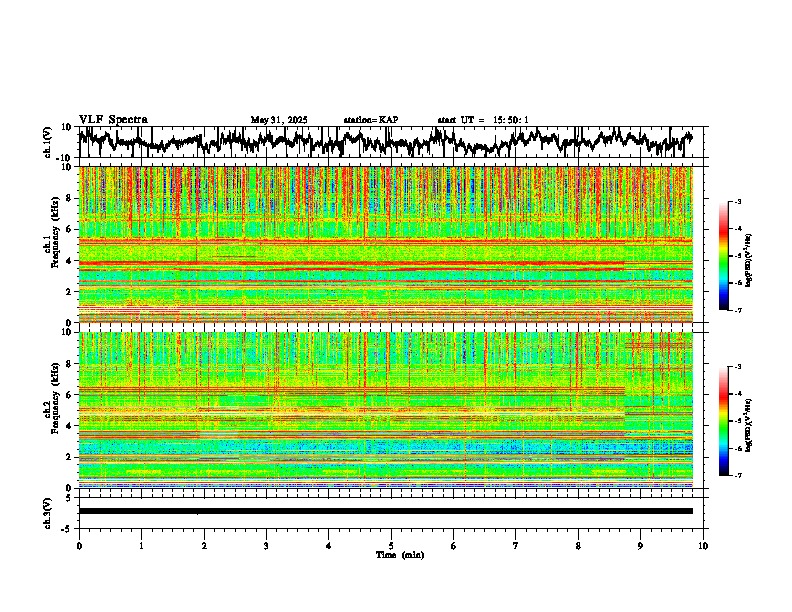Image resolution: width=792 pixels, height=612 pixels.
Task: Click the "2" kHz tick on ch.2 spectrogram
Action: pos(70,457)
